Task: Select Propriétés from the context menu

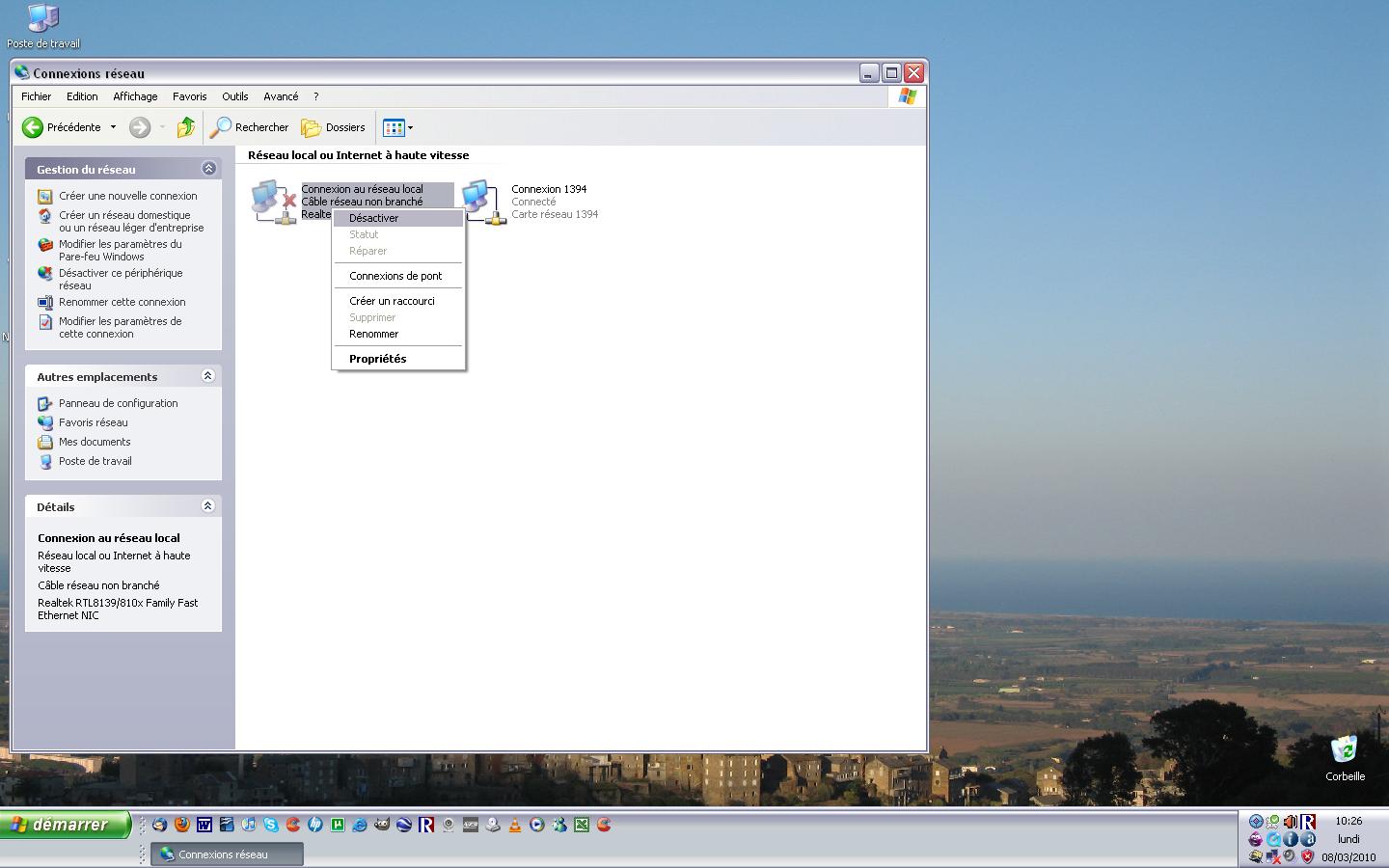Action: [x=378, y=359]
